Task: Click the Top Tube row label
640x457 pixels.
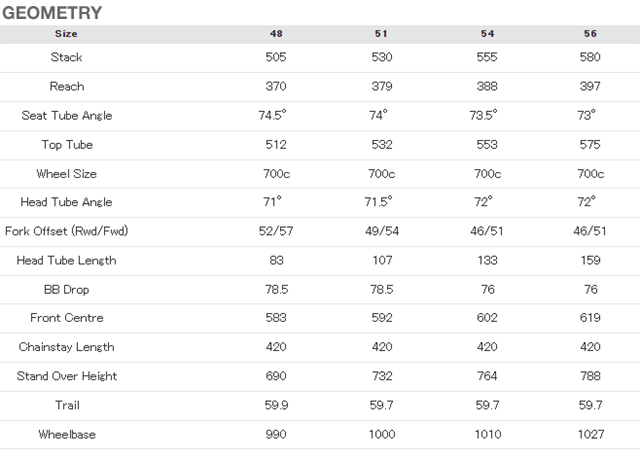Action: pyautogui.click(x=67, y=145)
